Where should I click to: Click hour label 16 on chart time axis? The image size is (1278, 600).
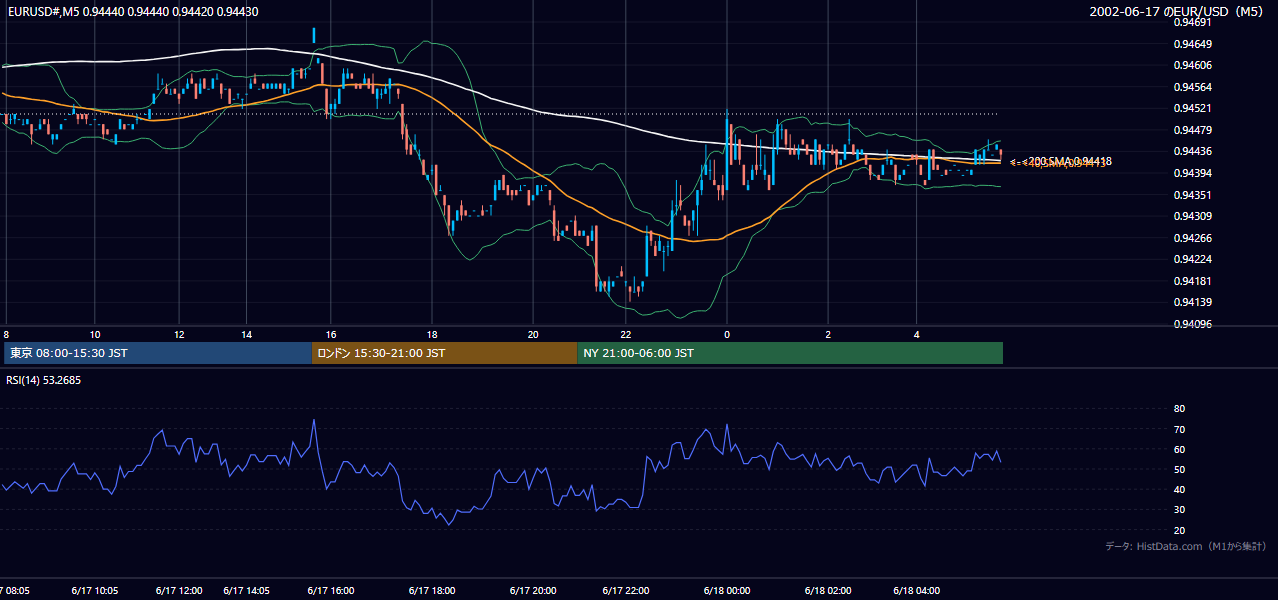tap(331, 334)
